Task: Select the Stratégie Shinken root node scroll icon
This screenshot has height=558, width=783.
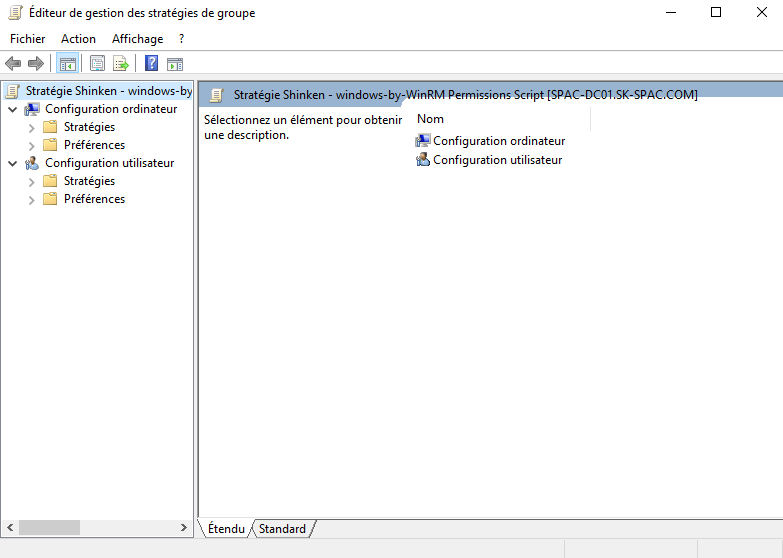Action: click(x=13, y=91)
